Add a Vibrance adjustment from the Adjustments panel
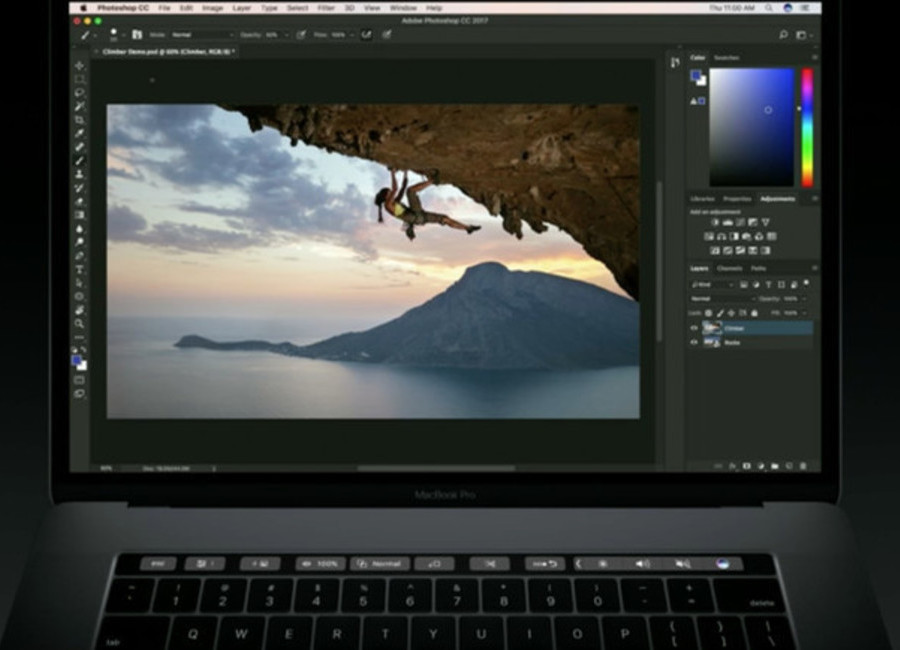Screen dimensions: 900x650 pos(765,222)
